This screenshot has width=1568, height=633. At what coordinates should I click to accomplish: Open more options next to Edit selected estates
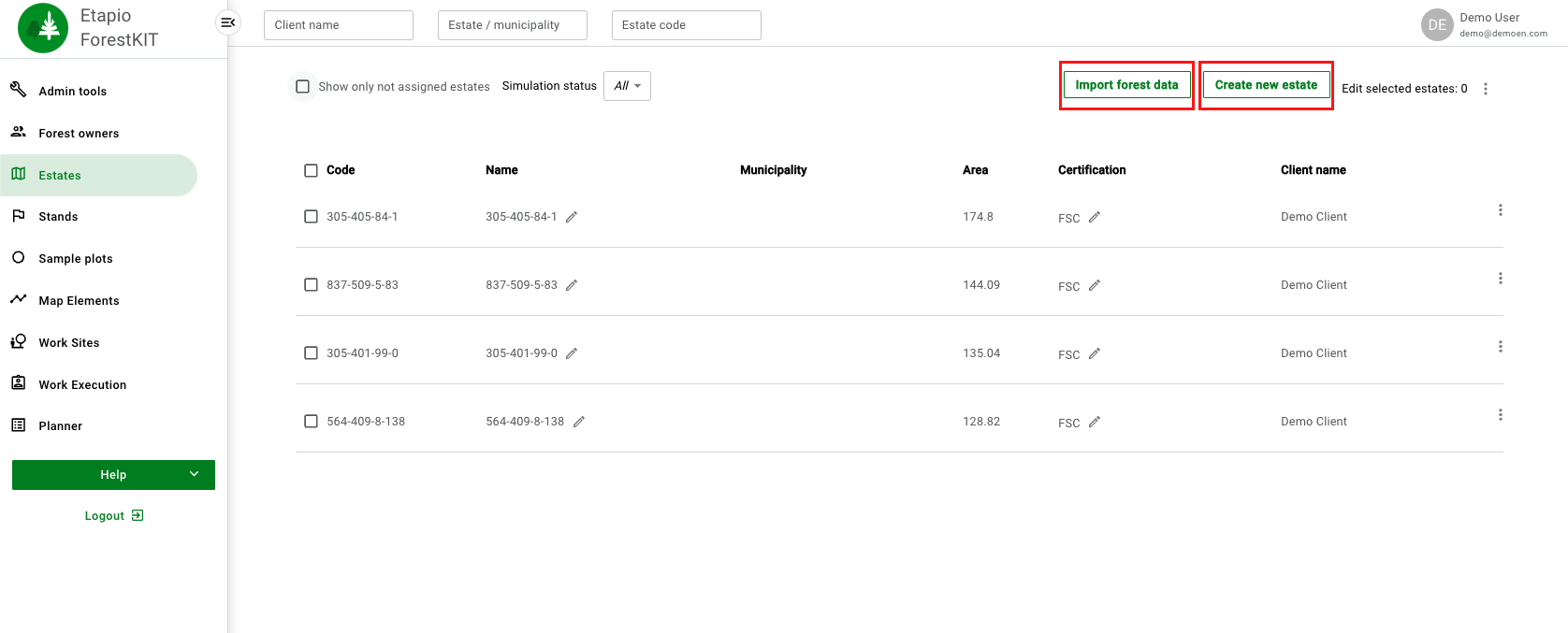point(1486,89)
